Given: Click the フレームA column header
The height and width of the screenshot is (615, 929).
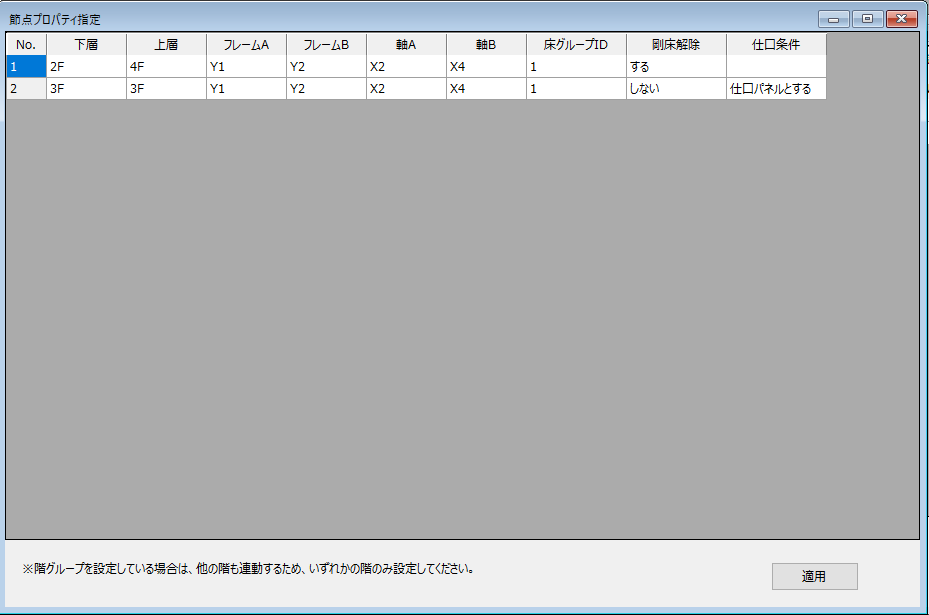Looking at the screenshot, I should 246,44.
